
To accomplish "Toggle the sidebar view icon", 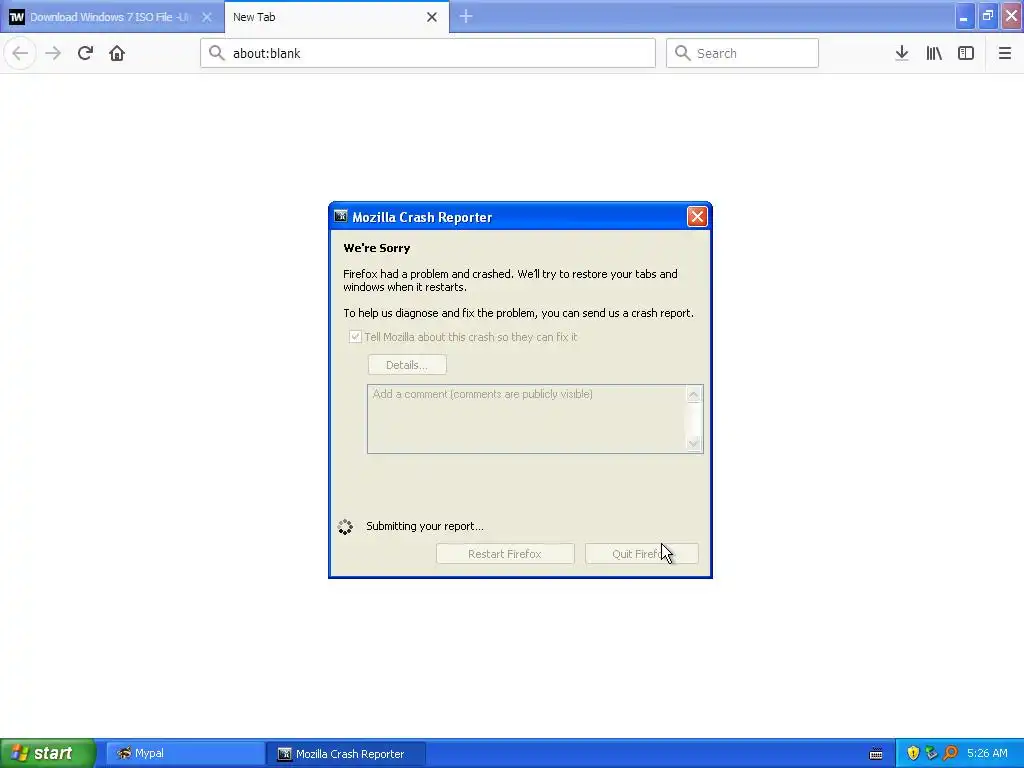I will tap(966, 53).
